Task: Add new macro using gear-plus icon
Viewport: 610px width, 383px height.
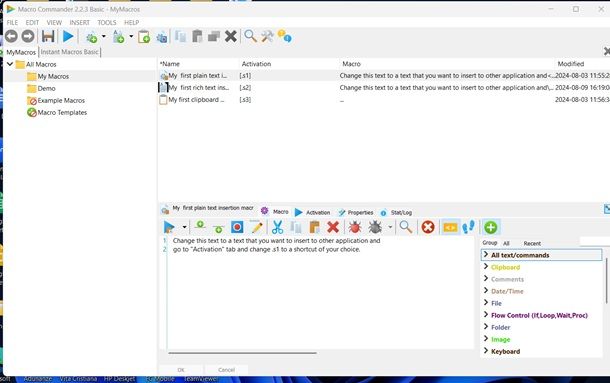Action: tap(91, 37)
